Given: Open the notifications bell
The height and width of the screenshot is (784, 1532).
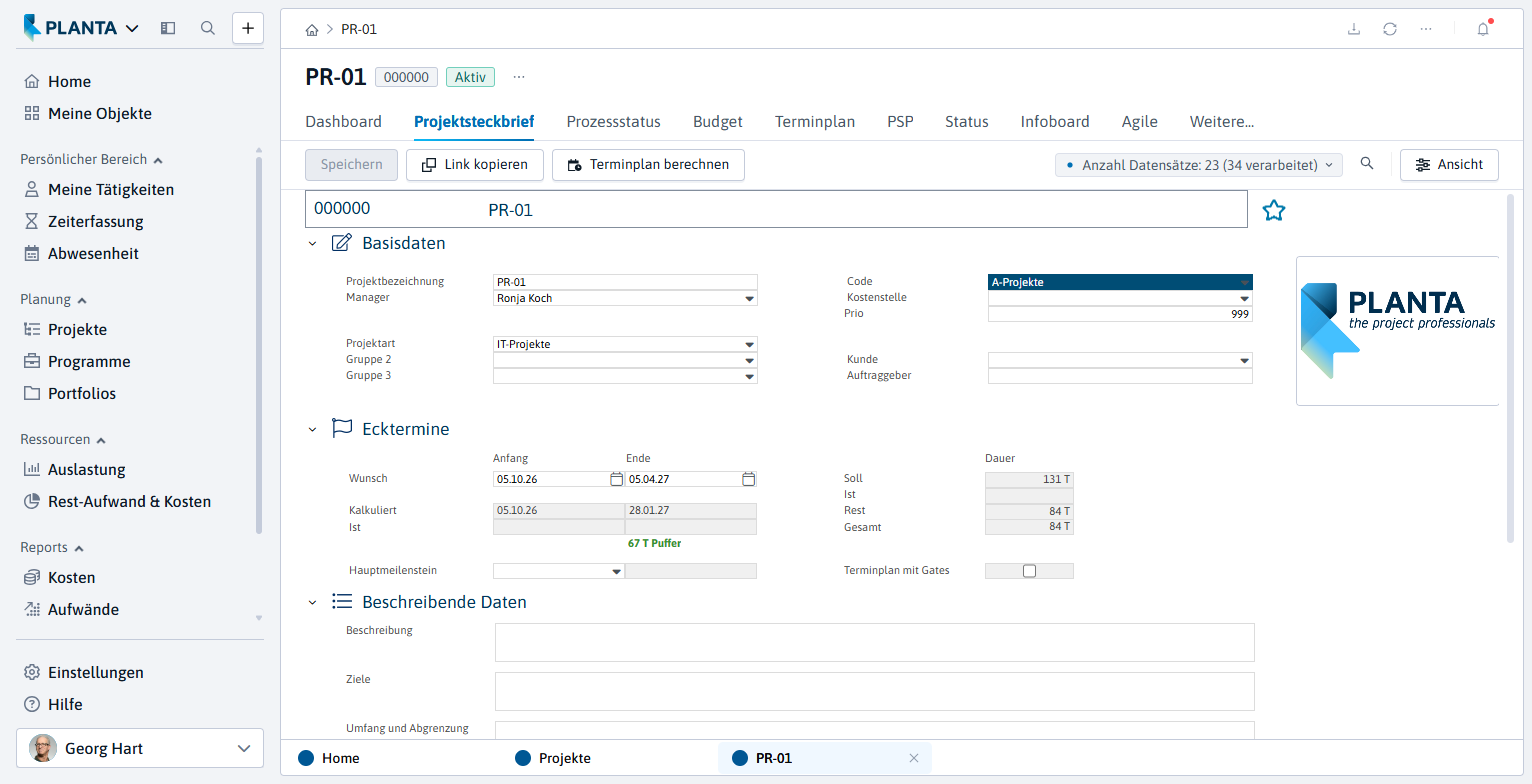Looking at the screenshot, I should [x=1483, y=29].
